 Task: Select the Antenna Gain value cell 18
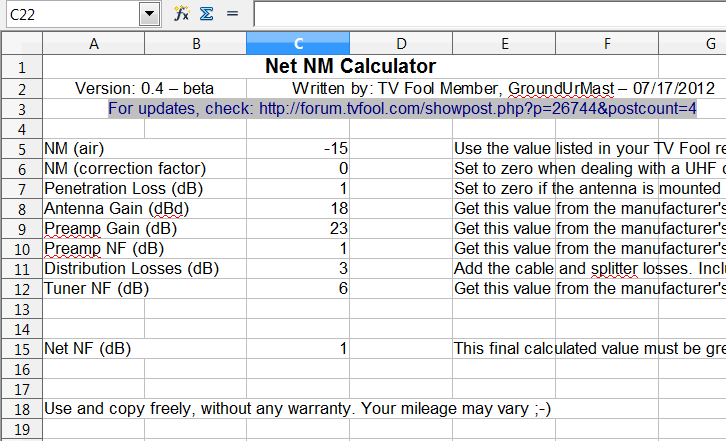[298, 208]
